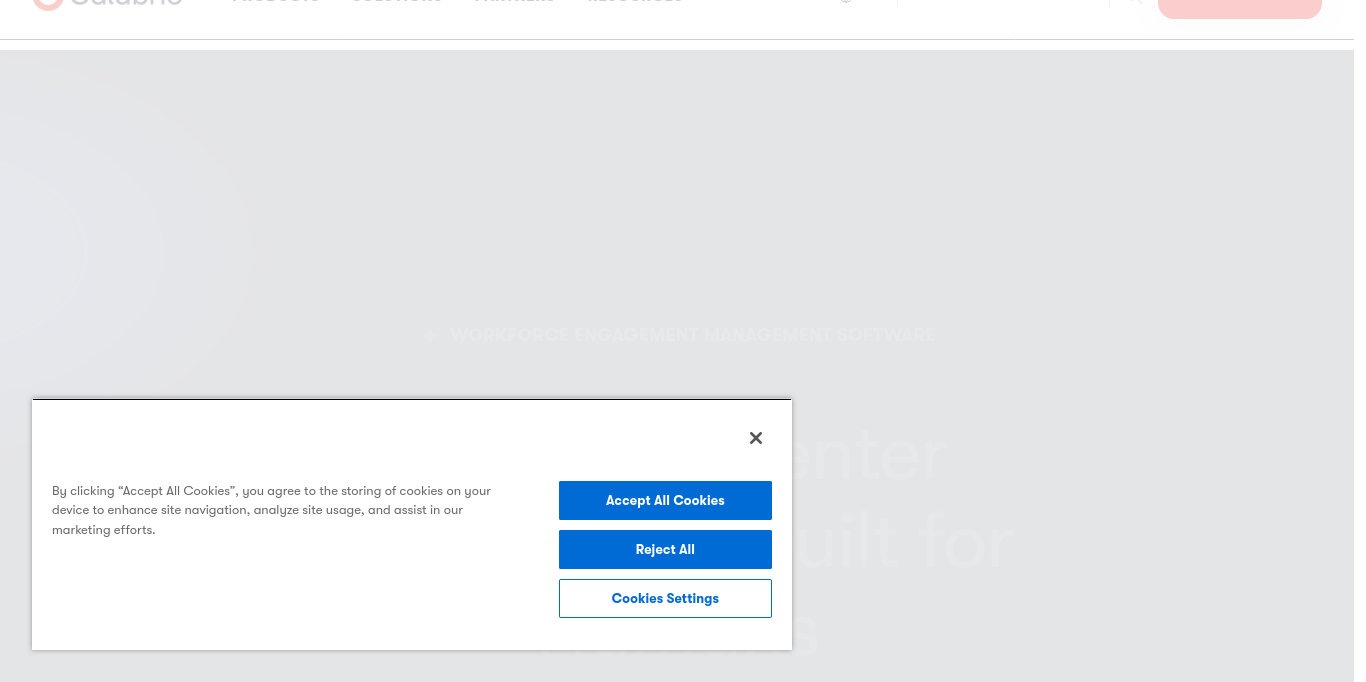The width and height of the screenshot is (1366, 682).
Task: Click the sparkle icon before Workforce Engagement
Action: (x=430, y=335)
